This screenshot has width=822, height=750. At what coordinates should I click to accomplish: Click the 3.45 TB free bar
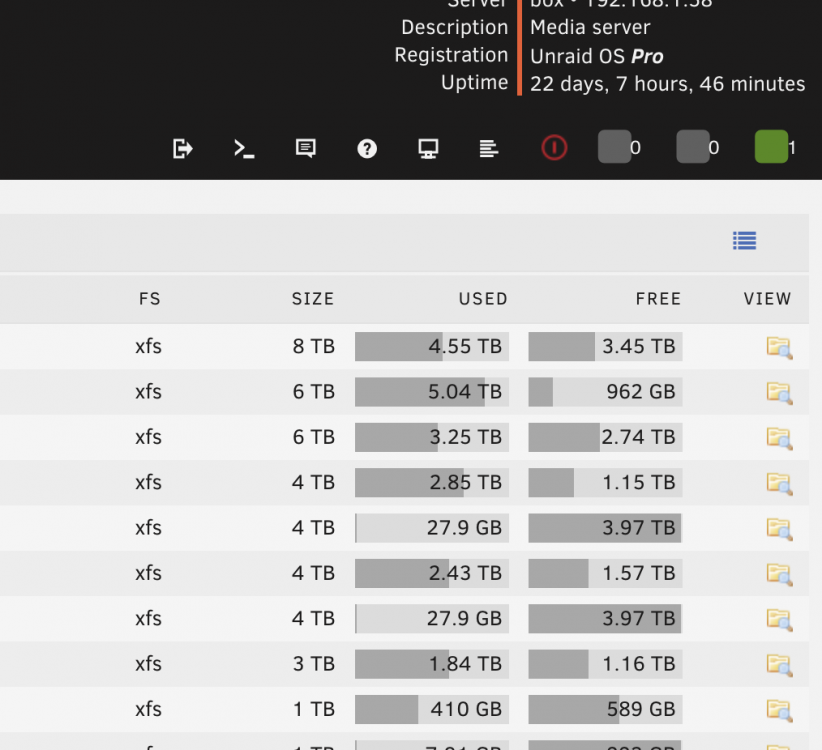[605, 346]
